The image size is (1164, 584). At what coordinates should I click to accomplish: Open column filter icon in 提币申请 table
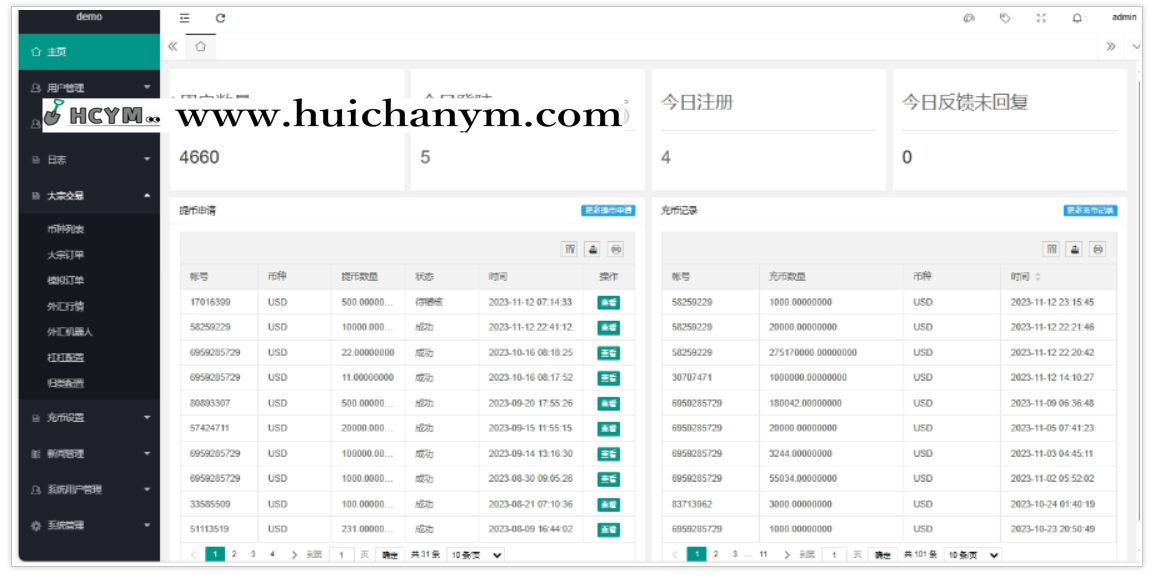569,249
